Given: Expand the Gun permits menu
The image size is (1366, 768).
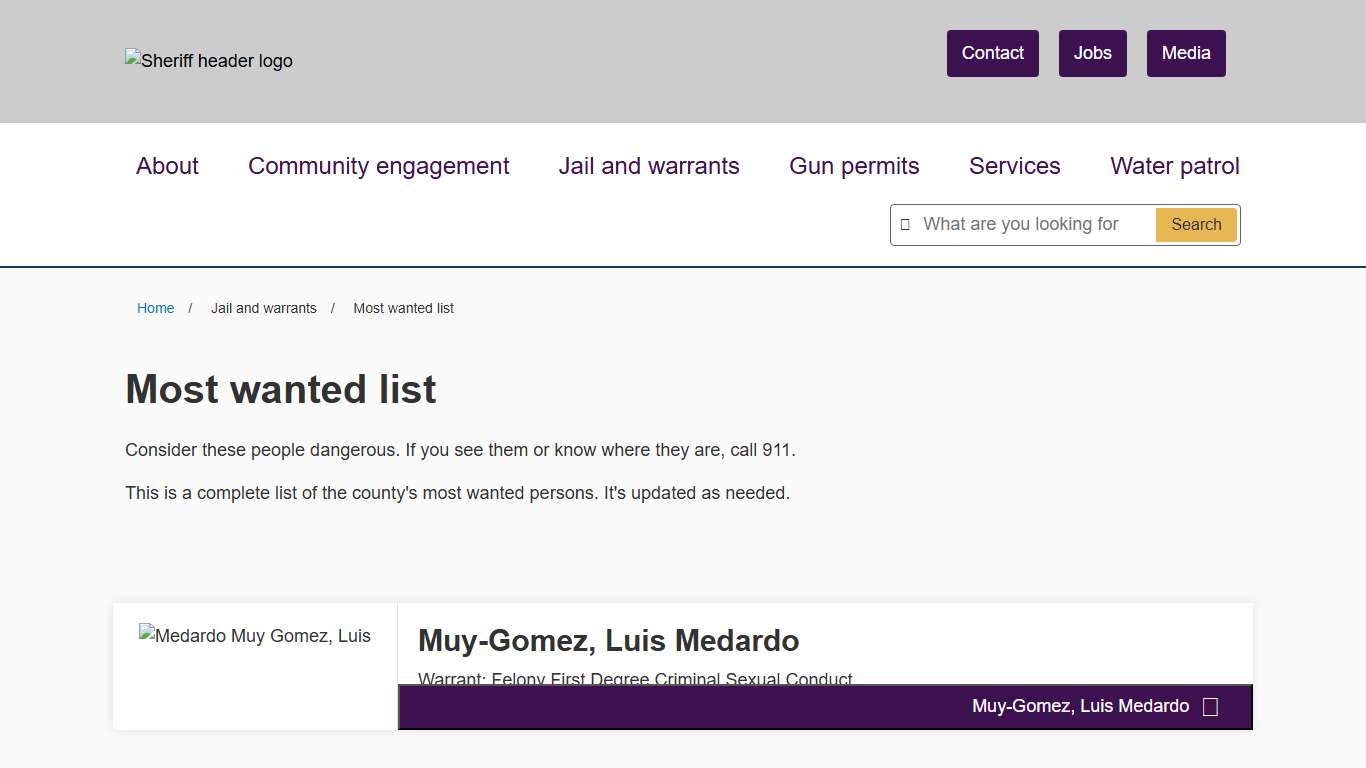Looking at the screenshot, I should pos(853,166).
